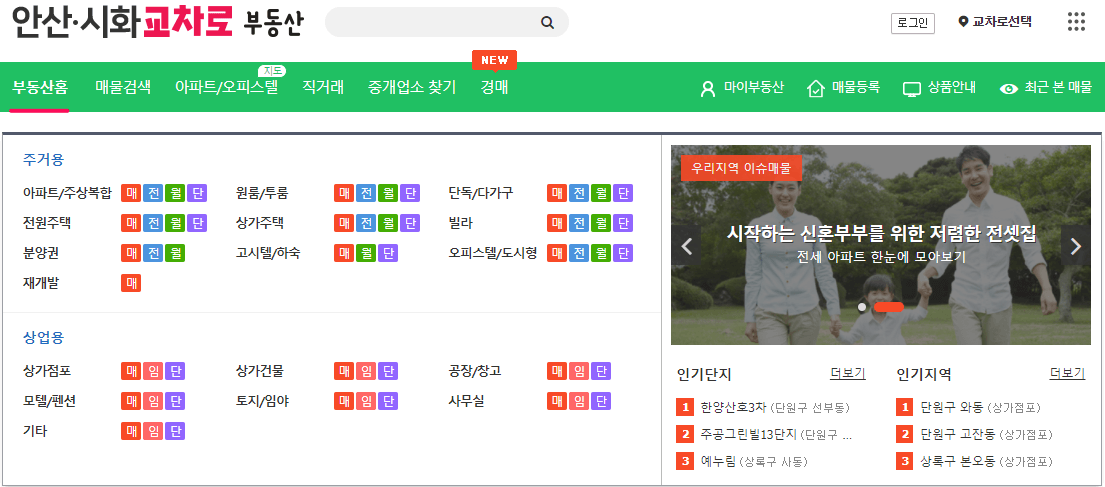Click 더보기 next to 인기단지

point(848,374)
